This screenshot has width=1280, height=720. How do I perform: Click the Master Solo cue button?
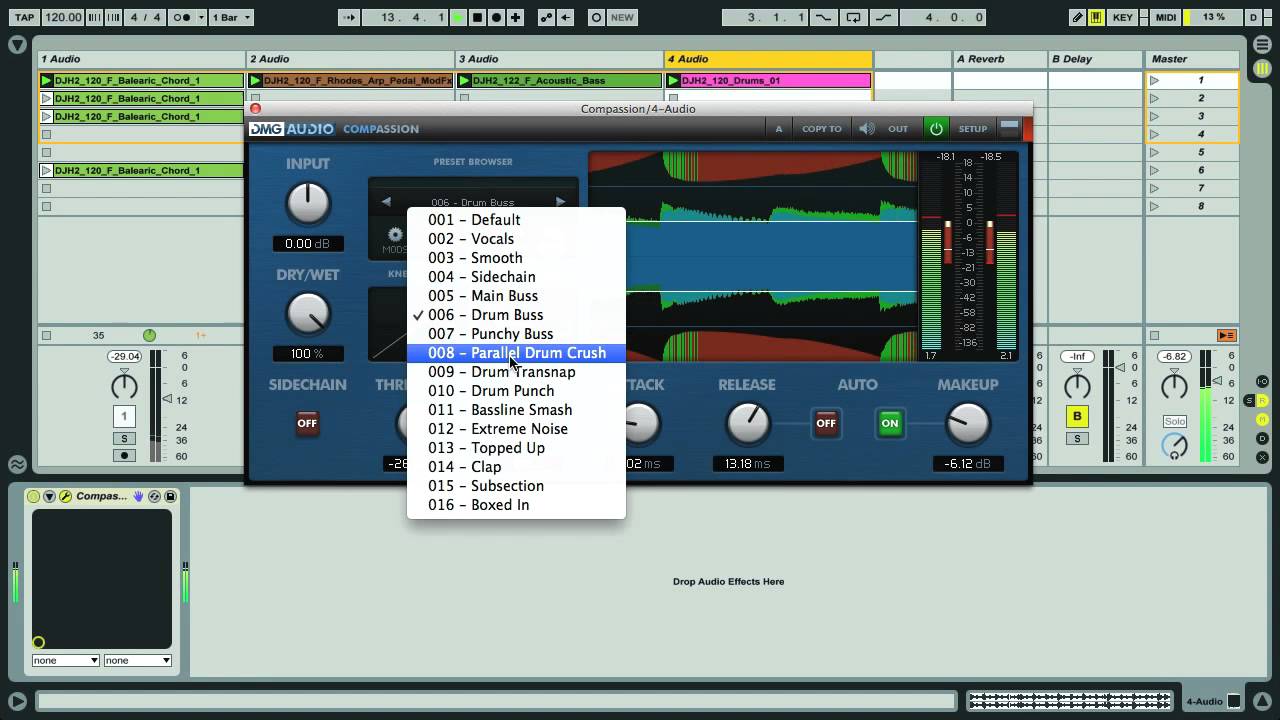1174,421
